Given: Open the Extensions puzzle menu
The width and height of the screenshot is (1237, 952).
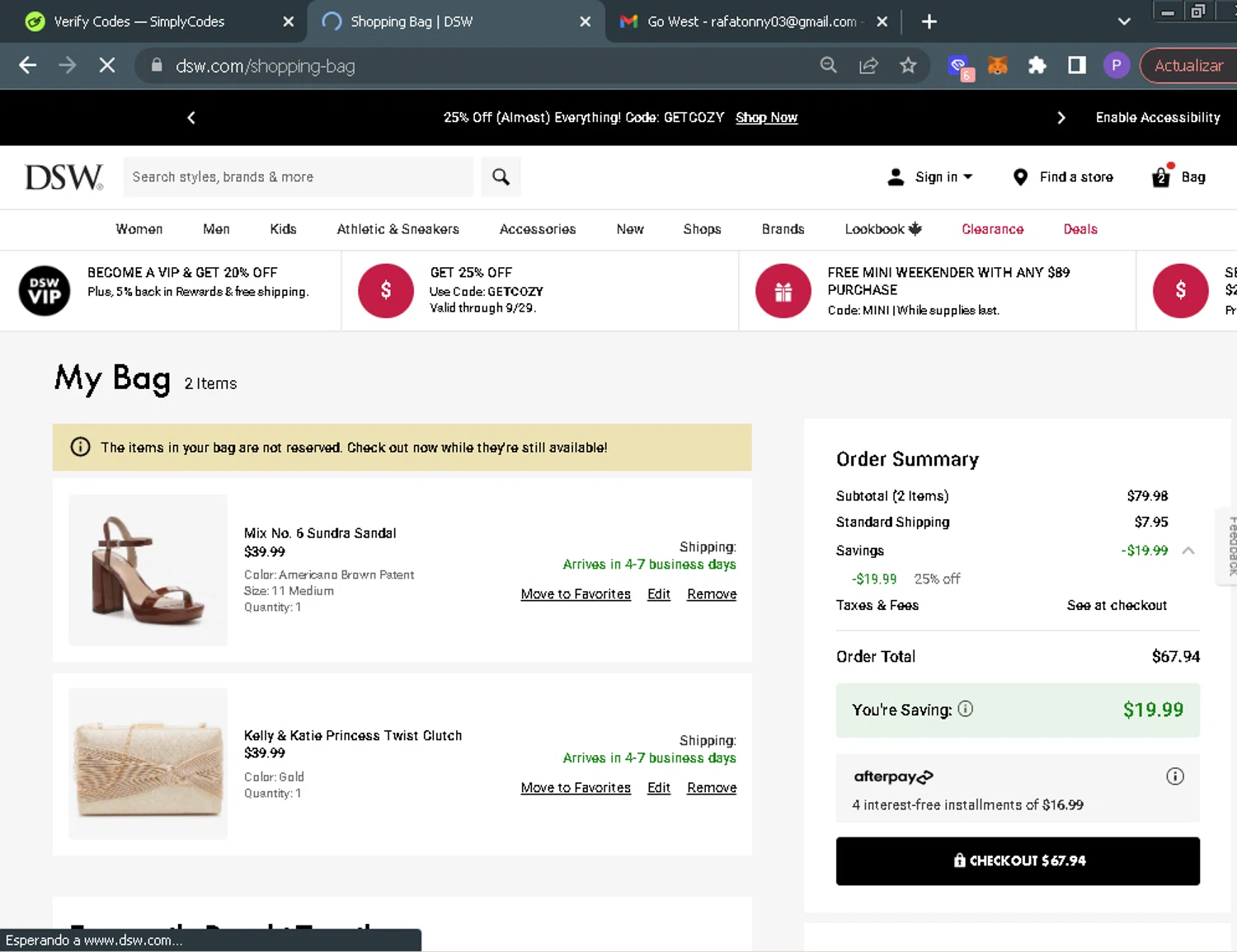Looking at the screenshot, I should tap(1037, 66).
